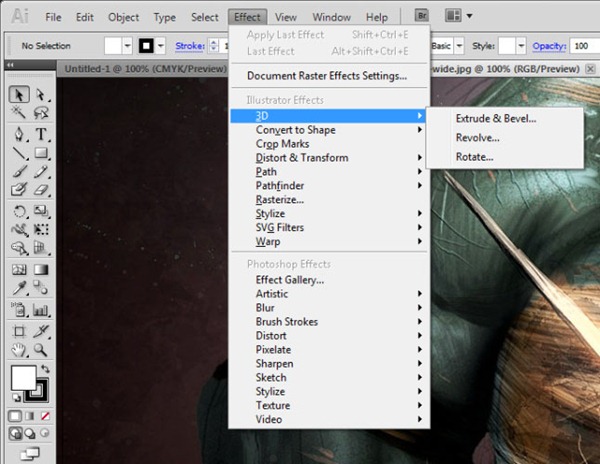Select the Pencil tool

(41, 171)
